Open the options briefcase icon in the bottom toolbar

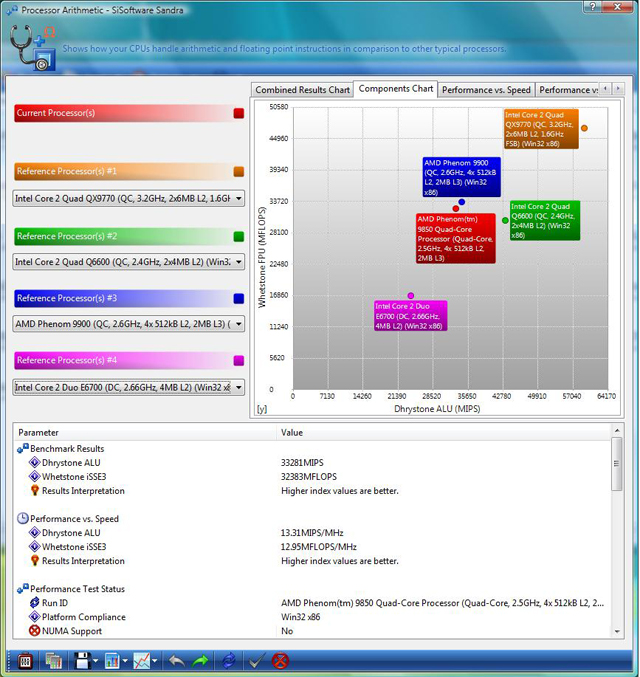tap(25, 661)
